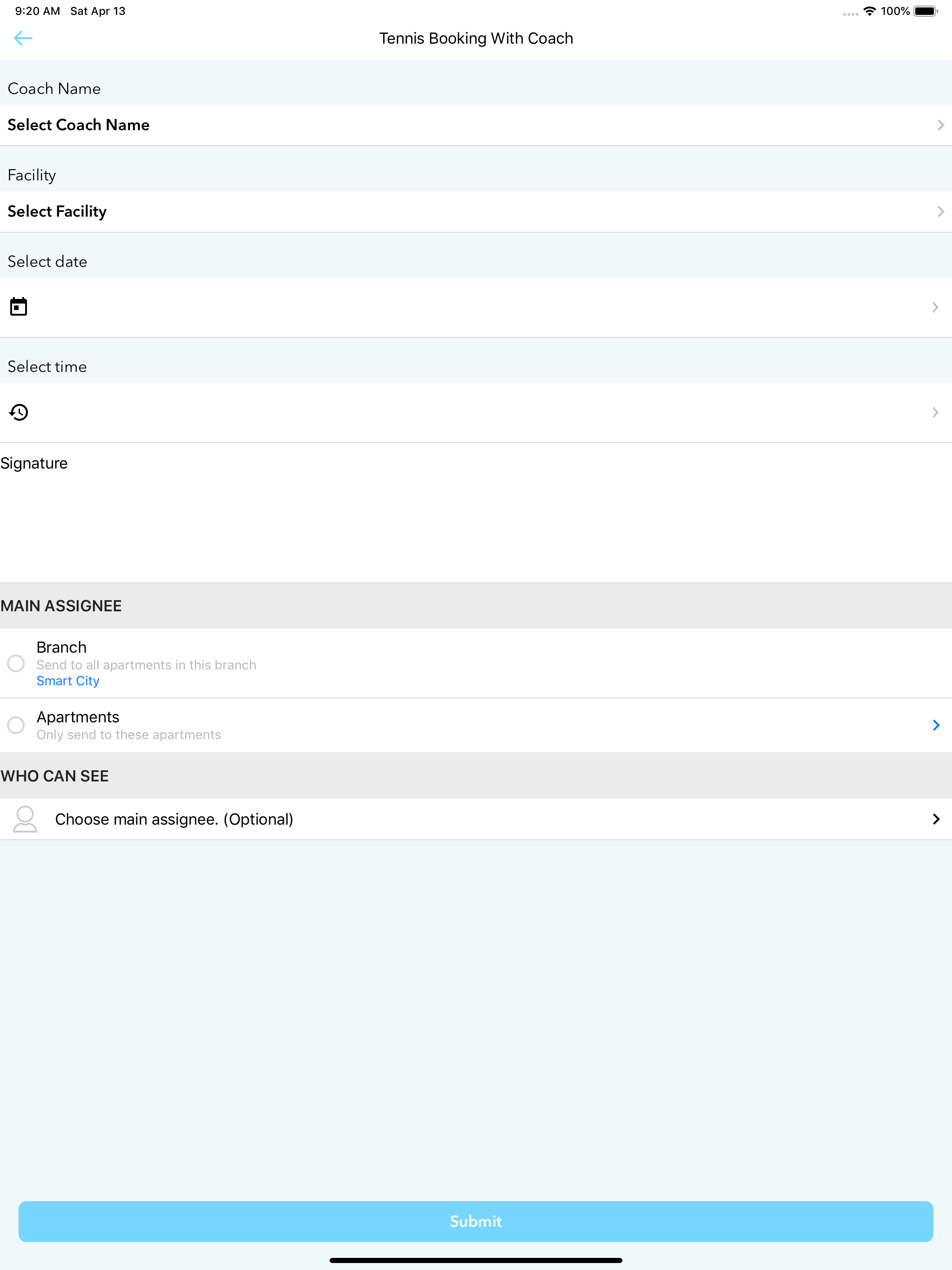952x1270 pixels.
Task: Tap the Signature label
Action: click(x=34, y=463)
